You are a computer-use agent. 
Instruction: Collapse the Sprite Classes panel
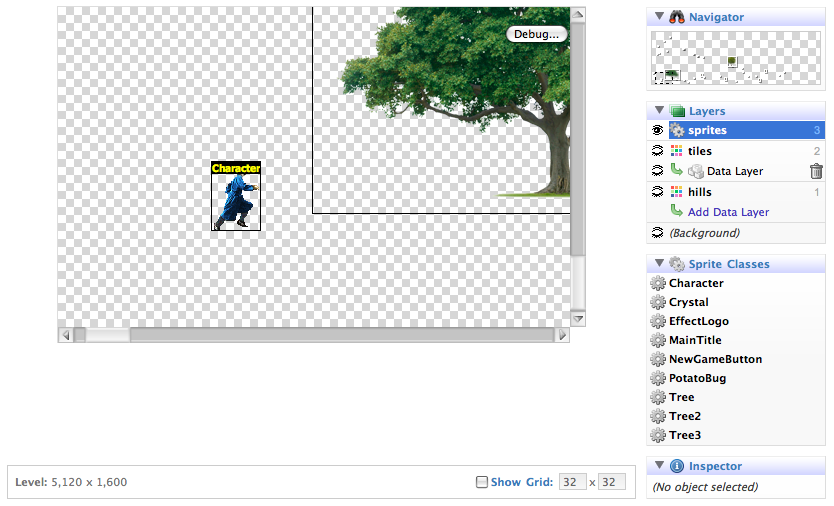pos(659,264)
